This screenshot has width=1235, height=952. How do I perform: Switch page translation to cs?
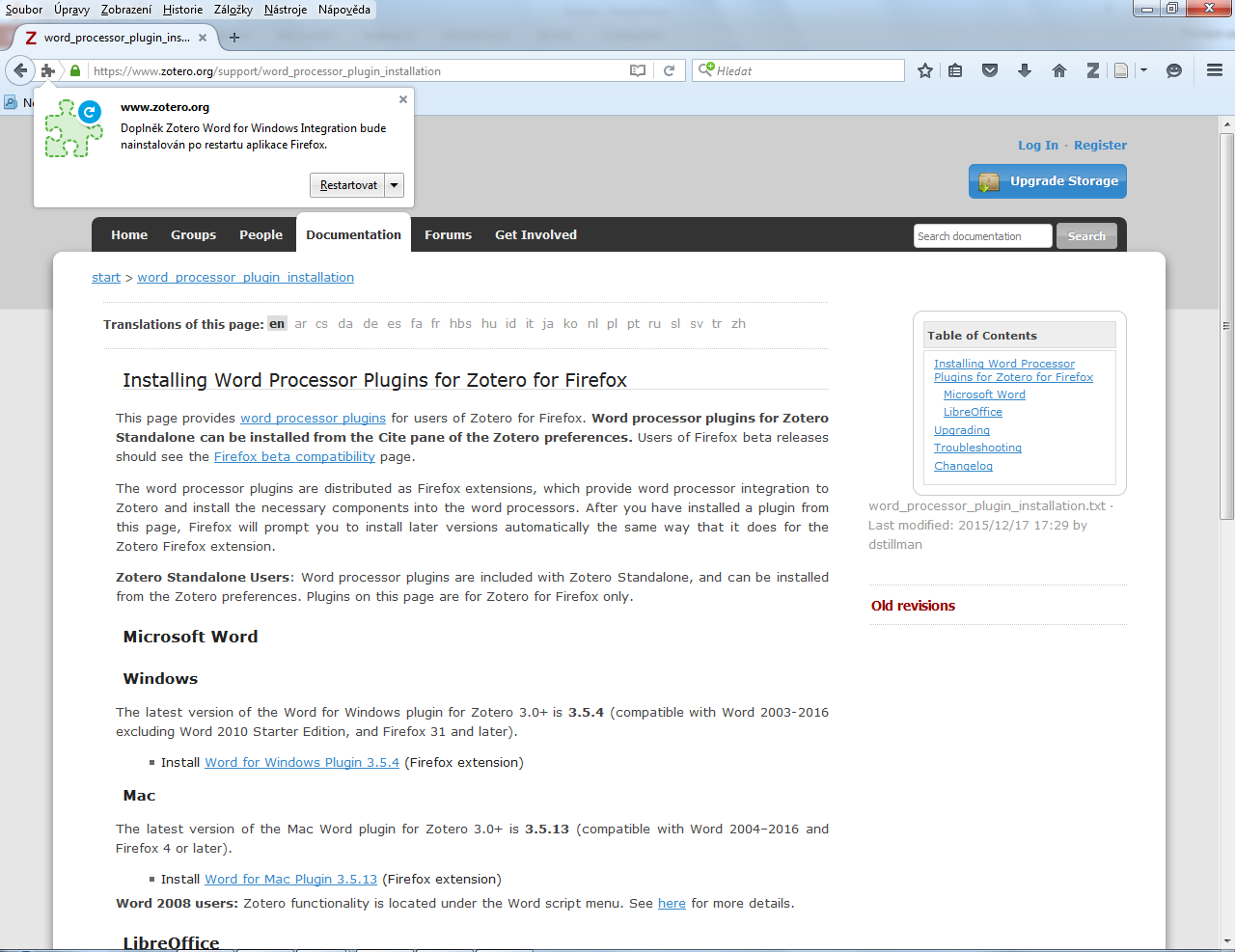(x=321, y=324)
